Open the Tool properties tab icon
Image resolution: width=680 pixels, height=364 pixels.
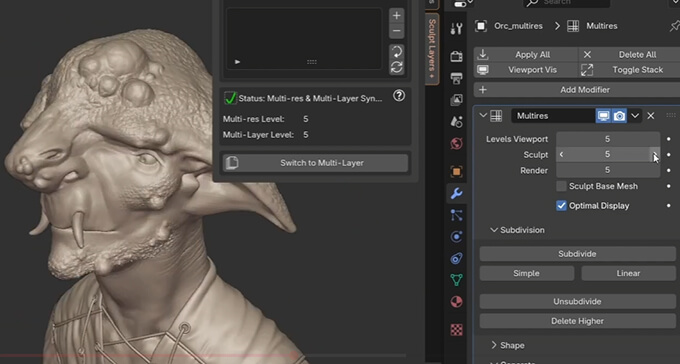pos(456,29)
